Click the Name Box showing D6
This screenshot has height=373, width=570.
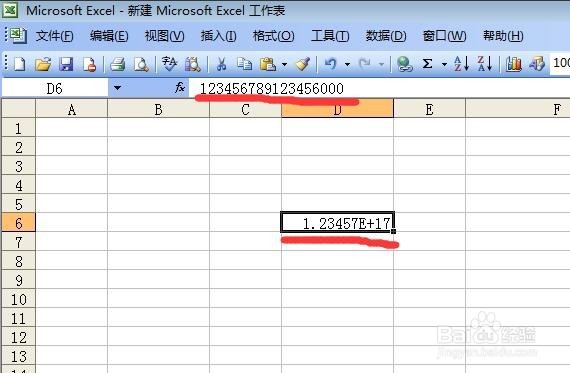(55, 88)
